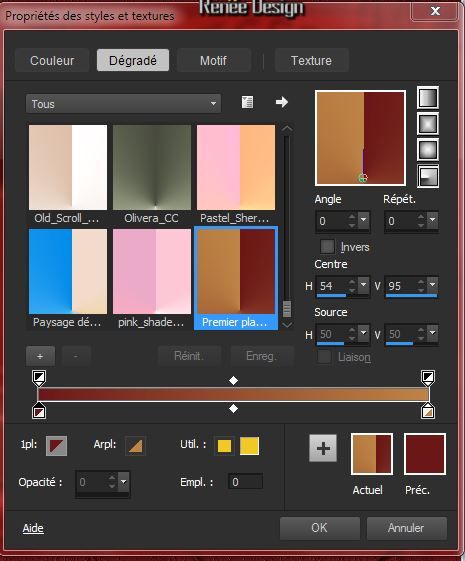Enable the Invers checkbox

327,246
